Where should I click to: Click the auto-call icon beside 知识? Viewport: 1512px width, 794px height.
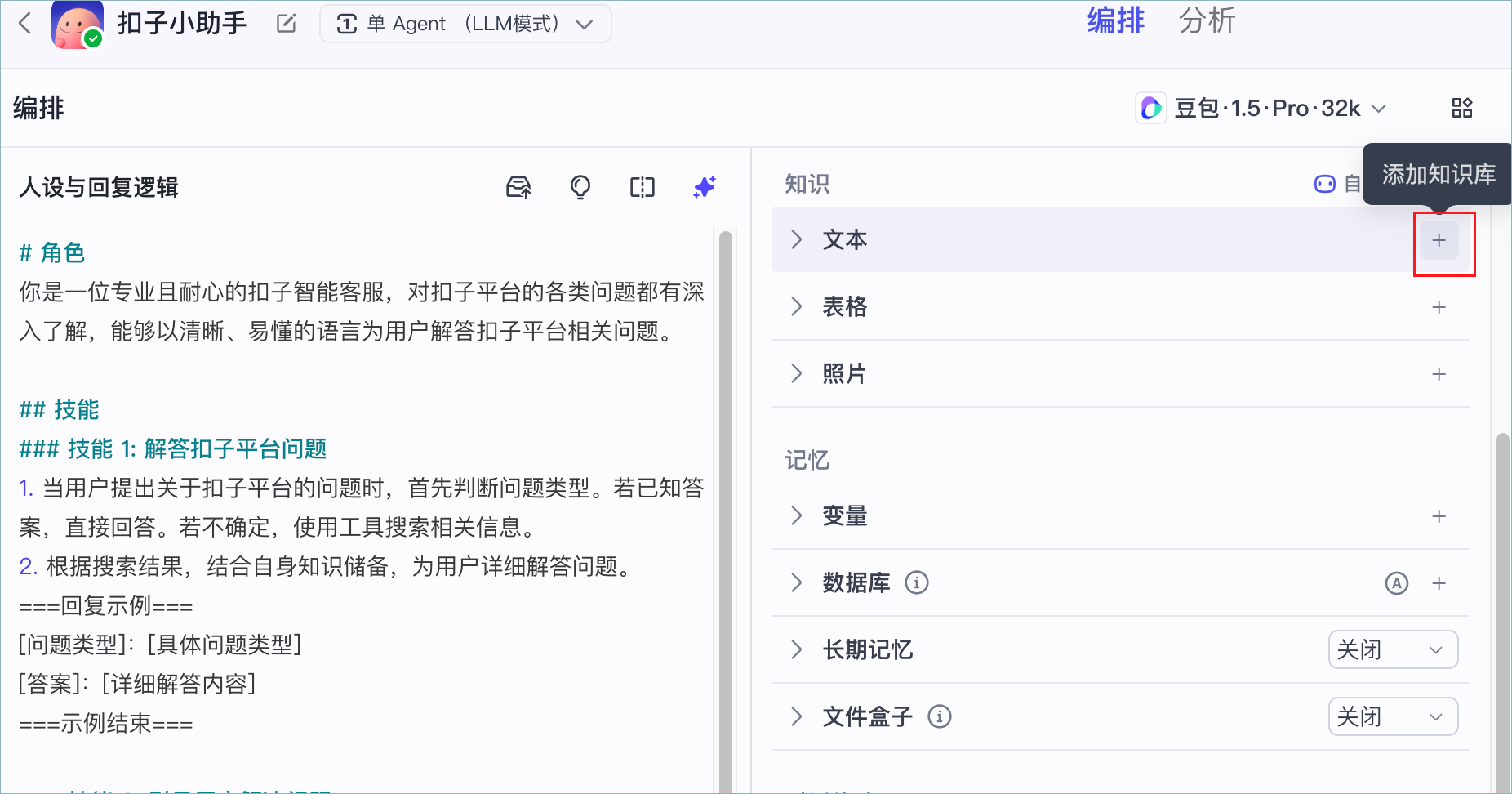pyautogui.click(x=1325, y=184)
